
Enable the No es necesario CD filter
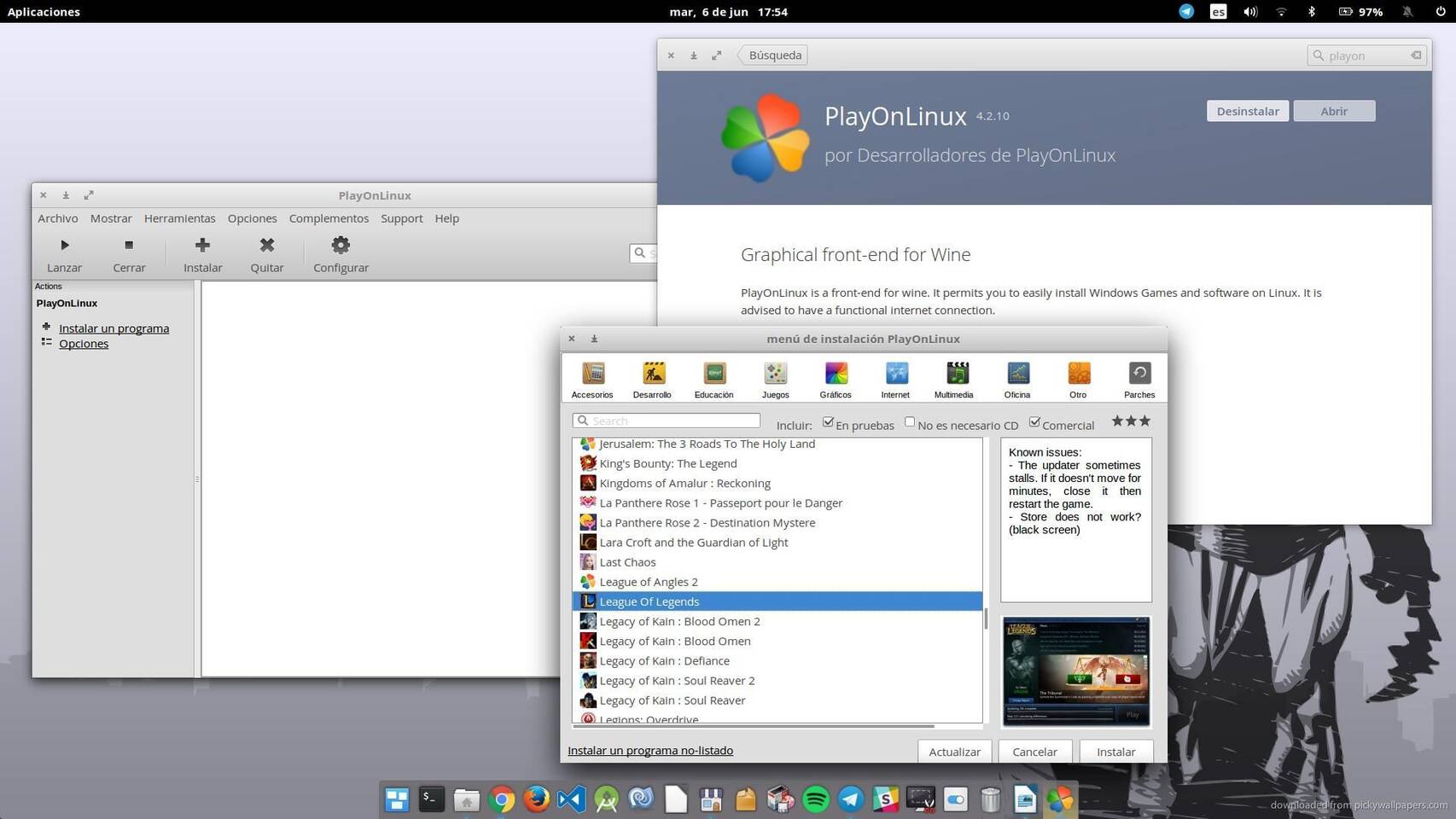pyautogui.click(x=910, y=421)
